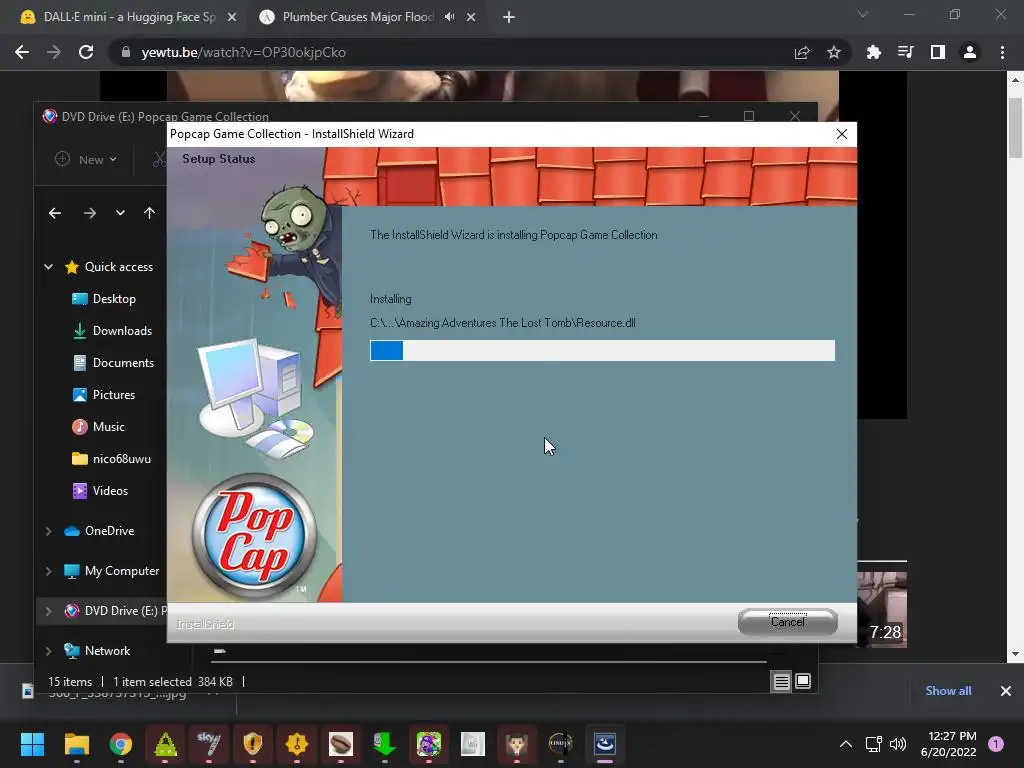This screenshot has height=768, width=1024.
Task: Go forward in File Explorer
Action: (x=89, y=213)
